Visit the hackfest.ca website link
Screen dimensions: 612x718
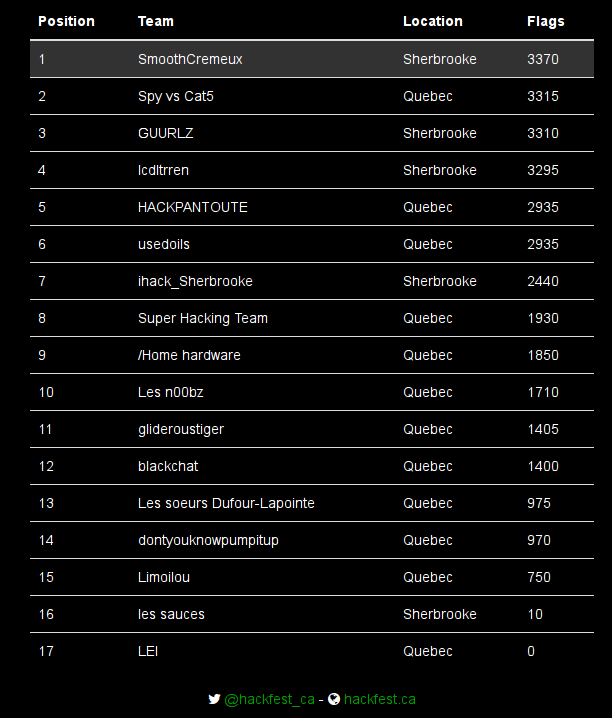[380, 699]
